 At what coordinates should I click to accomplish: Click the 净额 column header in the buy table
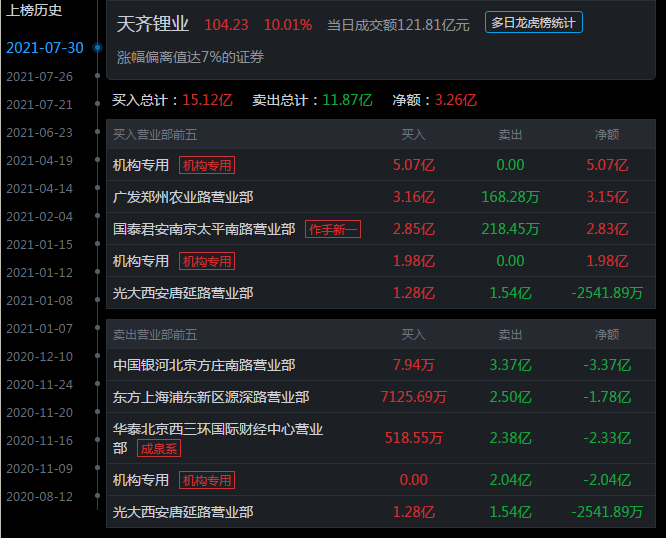pyautogui.click(x=607, y=135)
